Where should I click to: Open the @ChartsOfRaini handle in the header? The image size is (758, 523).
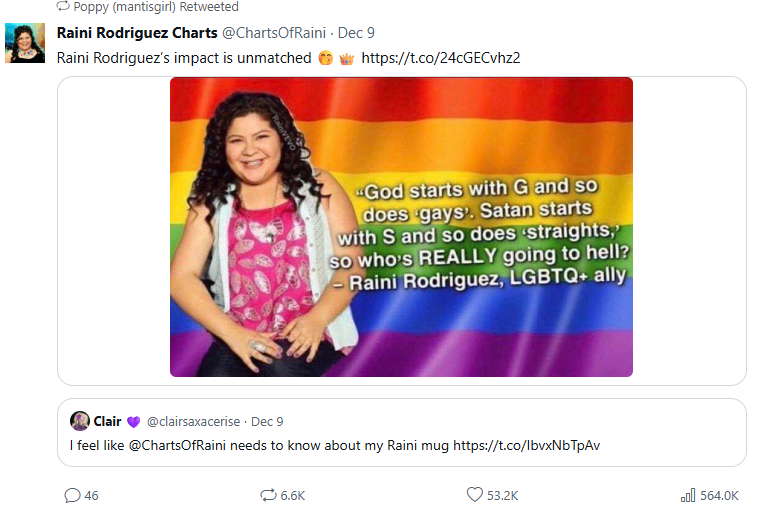(x=274, y=33)
